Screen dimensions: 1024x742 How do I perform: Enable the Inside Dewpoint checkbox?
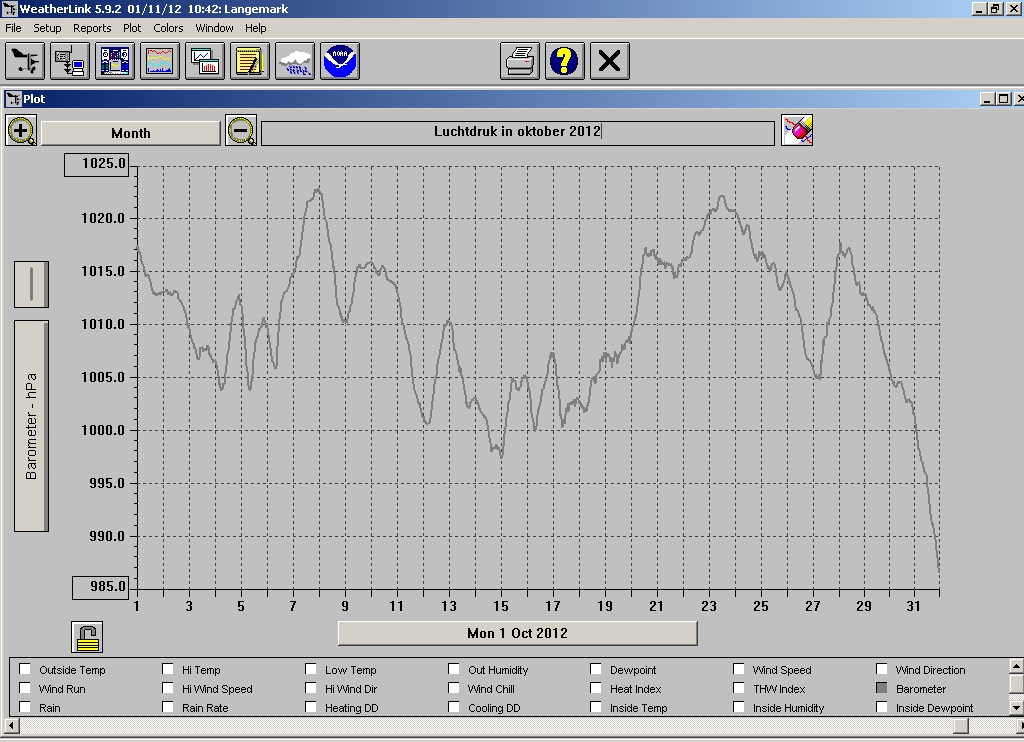tap(882, 707)
